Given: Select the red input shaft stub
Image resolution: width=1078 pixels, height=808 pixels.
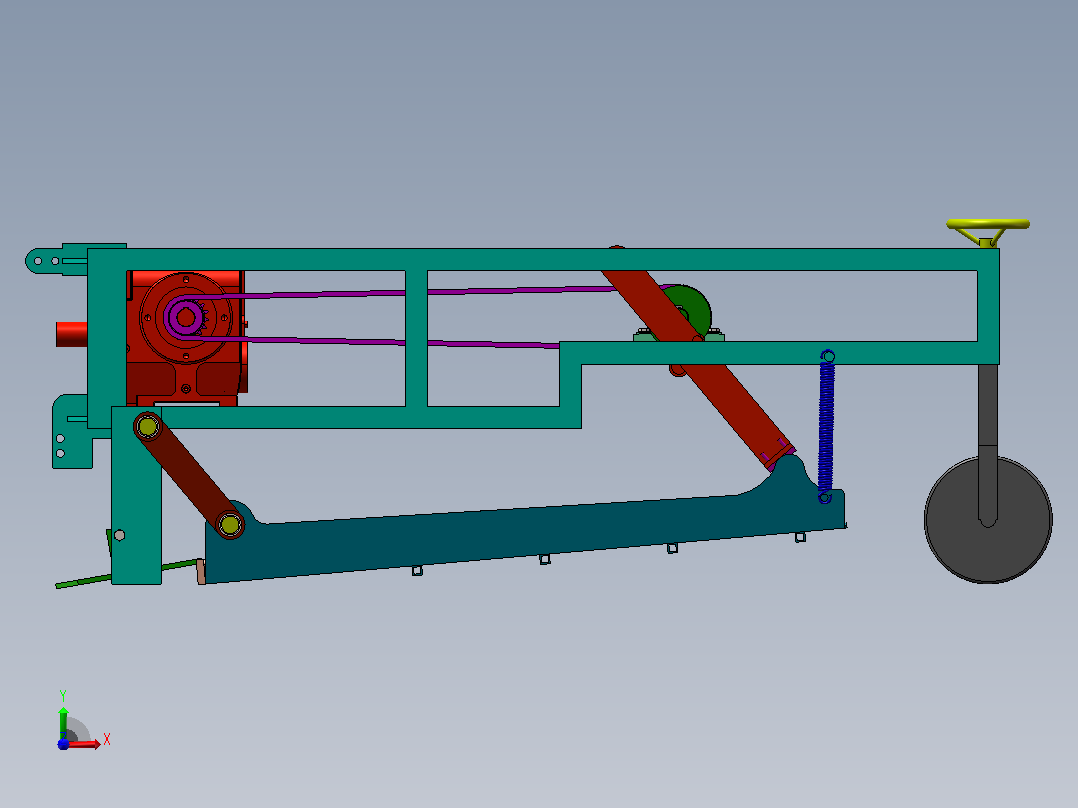Looking at the screenshot, I should click(x=72, y=334).
